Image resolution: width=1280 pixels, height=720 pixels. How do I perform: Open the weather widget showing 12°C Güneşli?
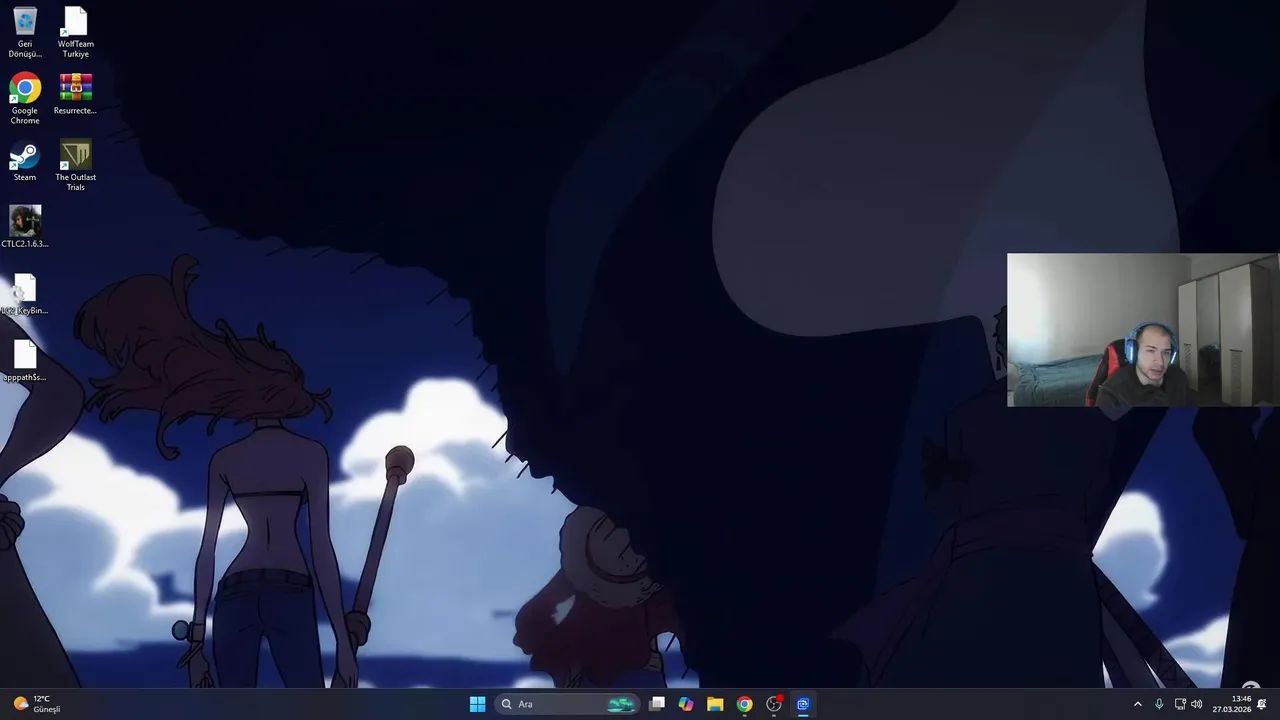tap(37, 704)
